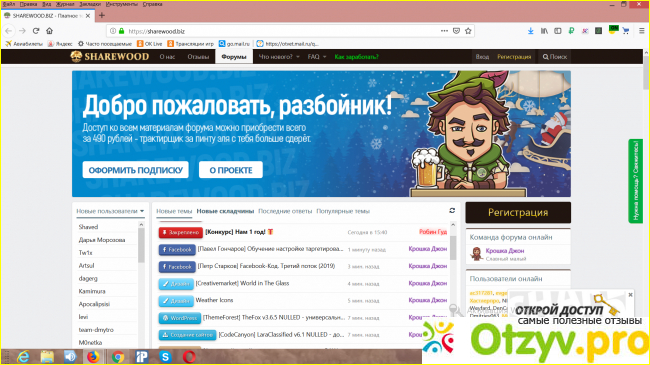
Task: Click the shopping cart extension icon
Action: 626,31
